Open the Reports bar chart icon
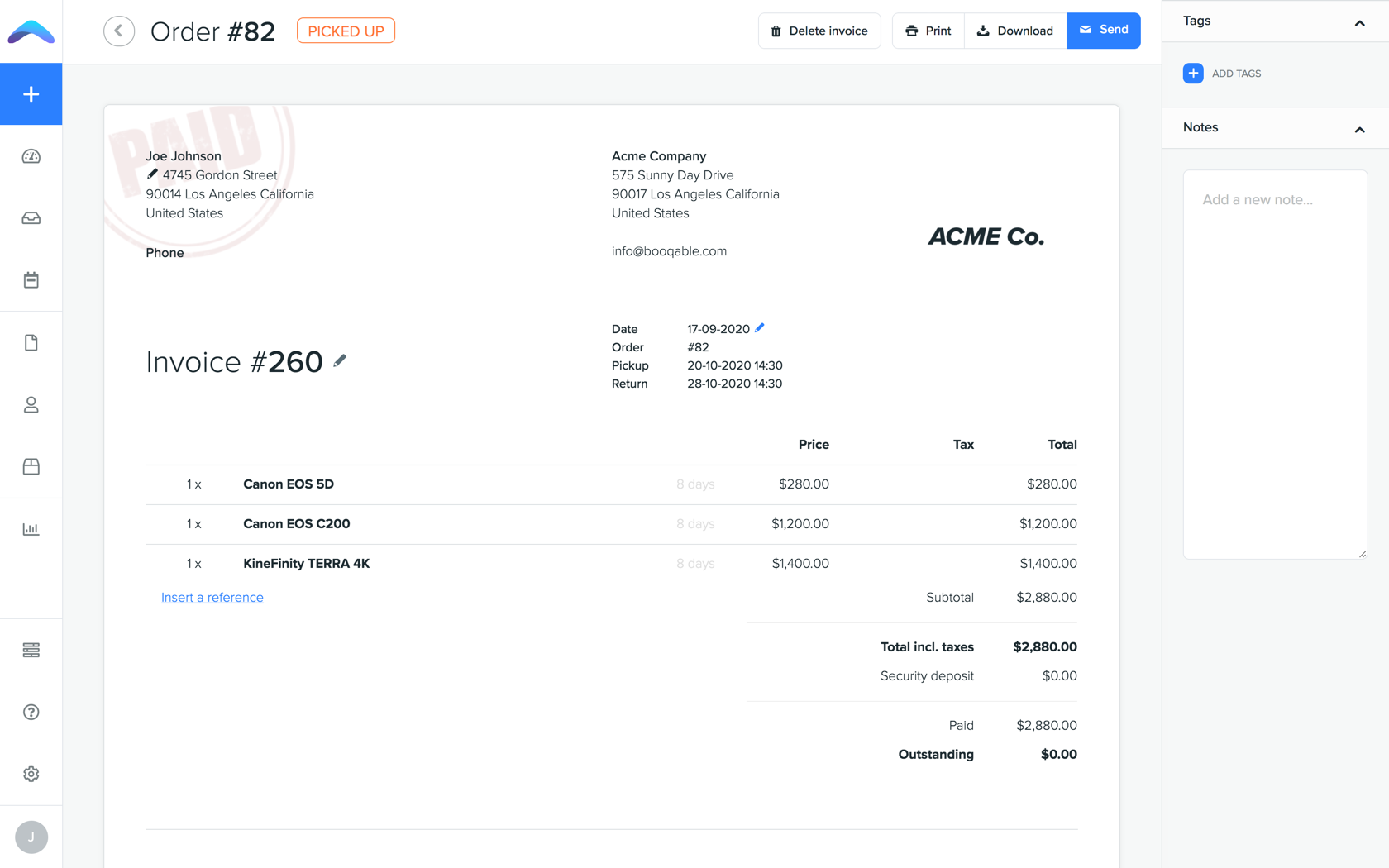Image resolution: width=1389 pixels, height=868 pixels. (x=31, y=528)
